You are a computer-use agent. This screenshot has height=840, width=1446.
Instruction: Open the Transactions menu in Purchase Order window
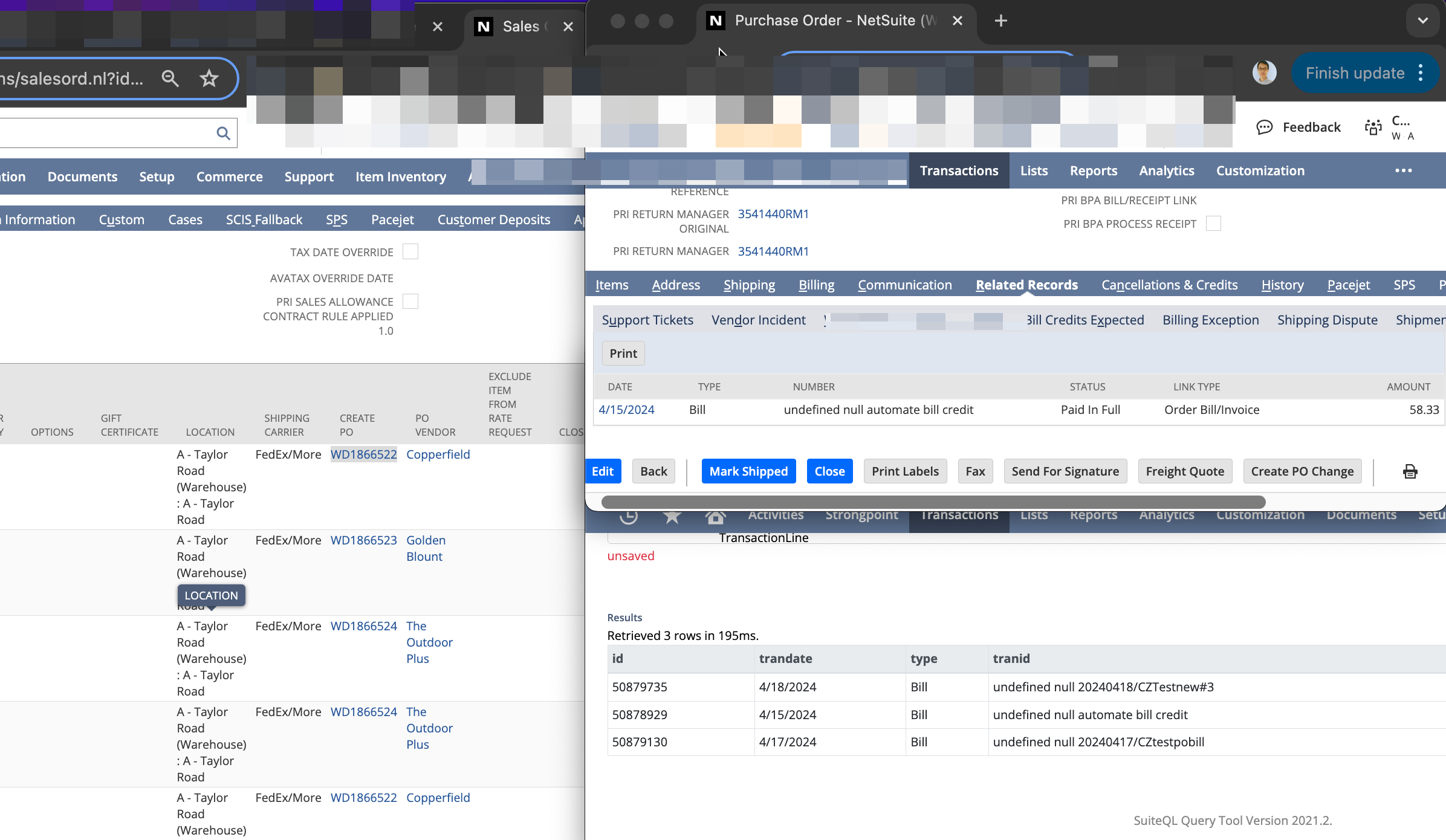pyautogui.click(x=959, y=170)
